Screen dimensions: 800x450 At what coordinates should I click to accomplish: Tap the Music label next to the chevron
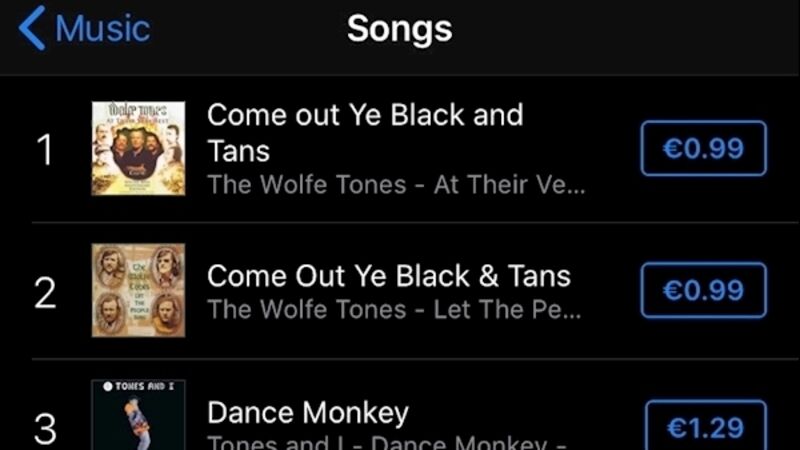pos(103,29)
